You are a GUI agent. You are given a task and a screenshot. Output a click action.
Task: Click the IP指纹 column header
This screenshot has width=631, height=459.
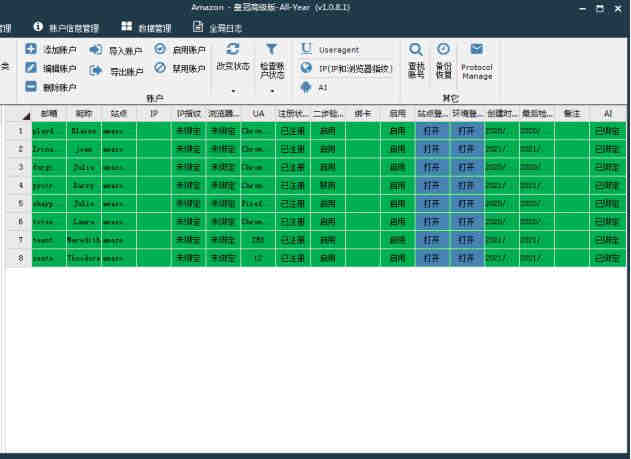point(189,114)
